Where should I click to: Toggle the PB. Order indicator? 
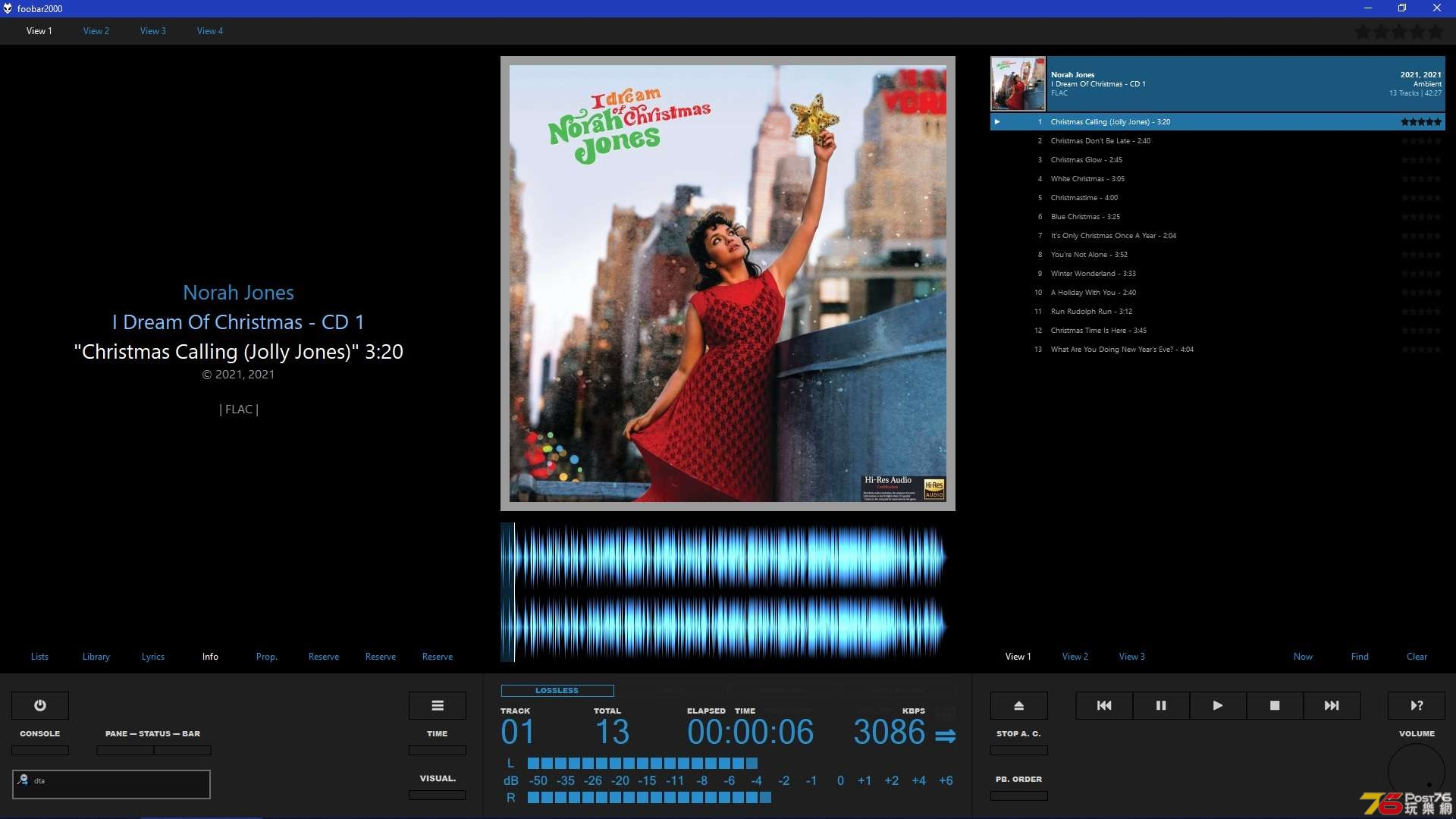(1019, 795)
